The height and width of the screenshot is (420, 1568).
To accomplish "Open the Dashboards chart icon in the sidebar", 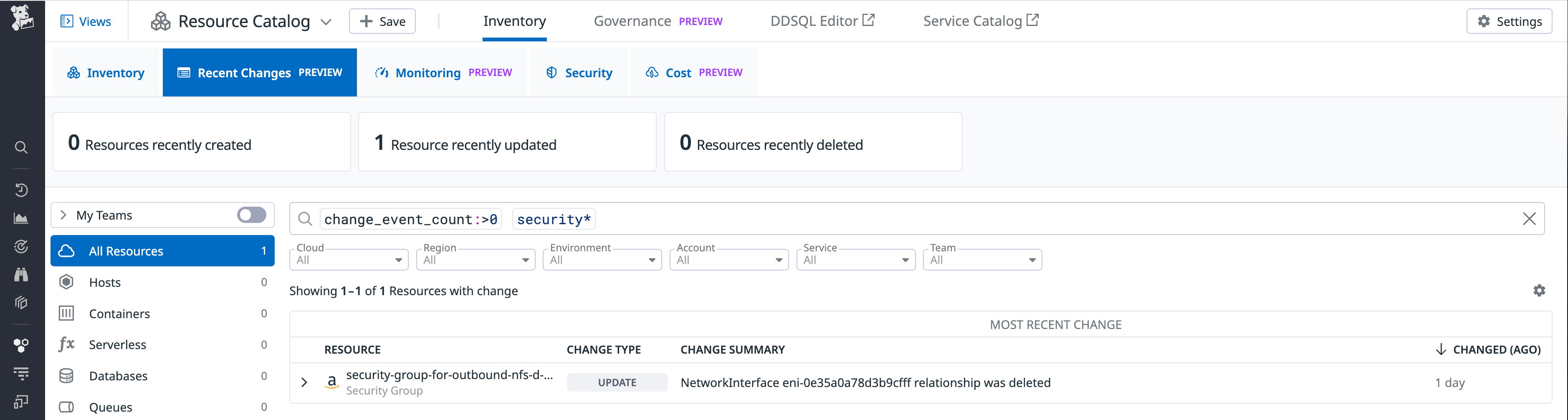I will (x=21, y=218).
